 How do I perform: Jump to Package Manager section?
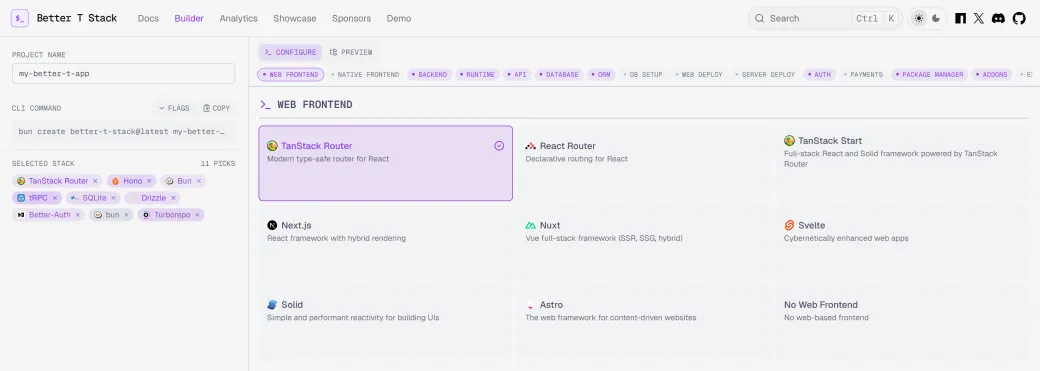point(930,75)
